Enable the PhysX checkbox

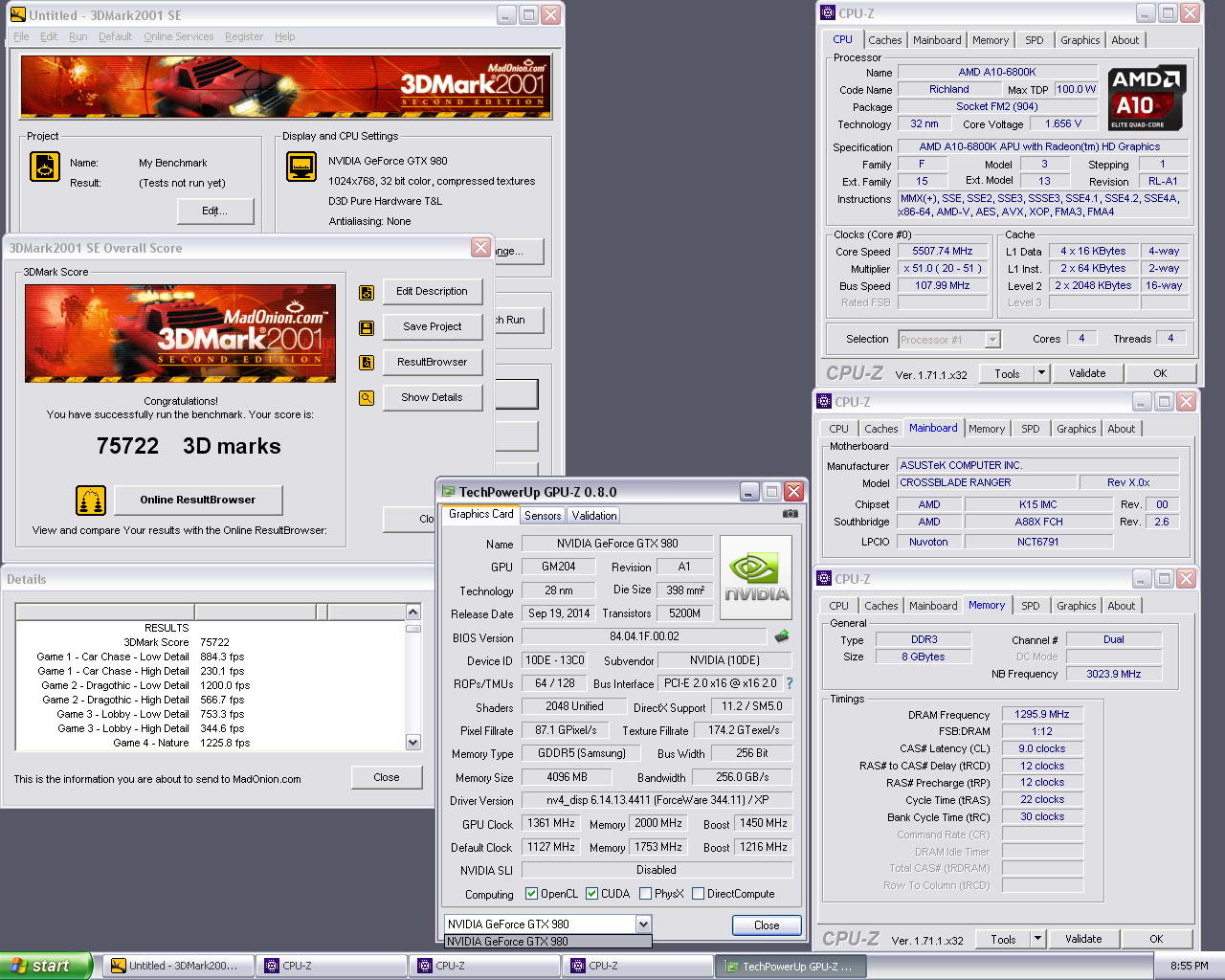point(646,894)
